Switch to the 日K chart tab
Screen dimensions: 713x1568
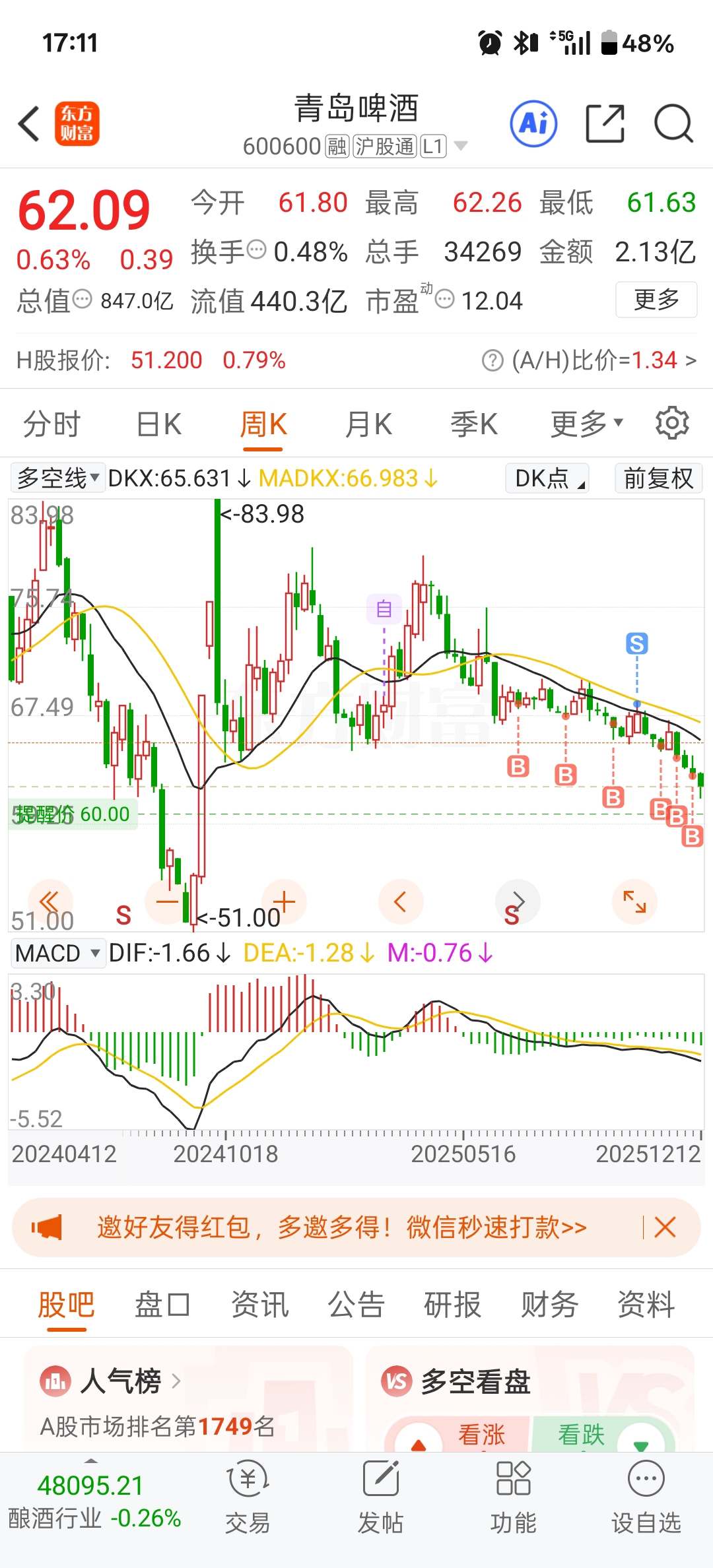click(158, 424)
